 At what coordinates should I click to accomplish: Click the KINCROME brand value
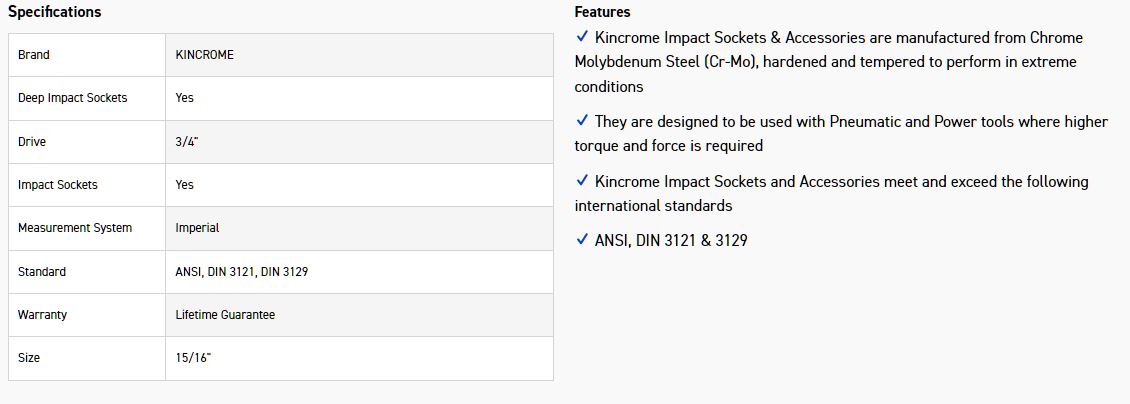pos(204,55)
